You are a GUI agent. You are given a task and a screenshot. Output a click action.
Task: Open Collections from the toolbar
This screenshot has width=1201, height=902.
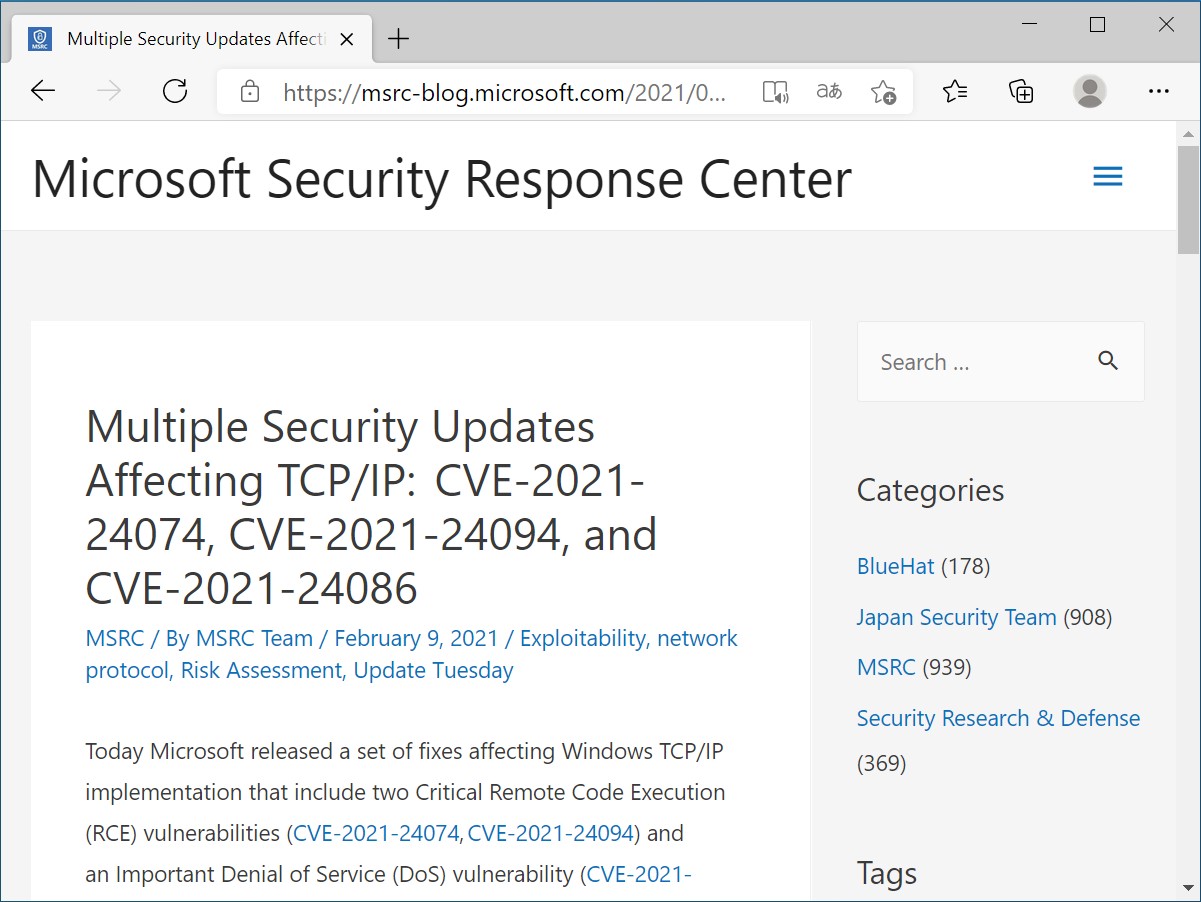[1021, 91]
